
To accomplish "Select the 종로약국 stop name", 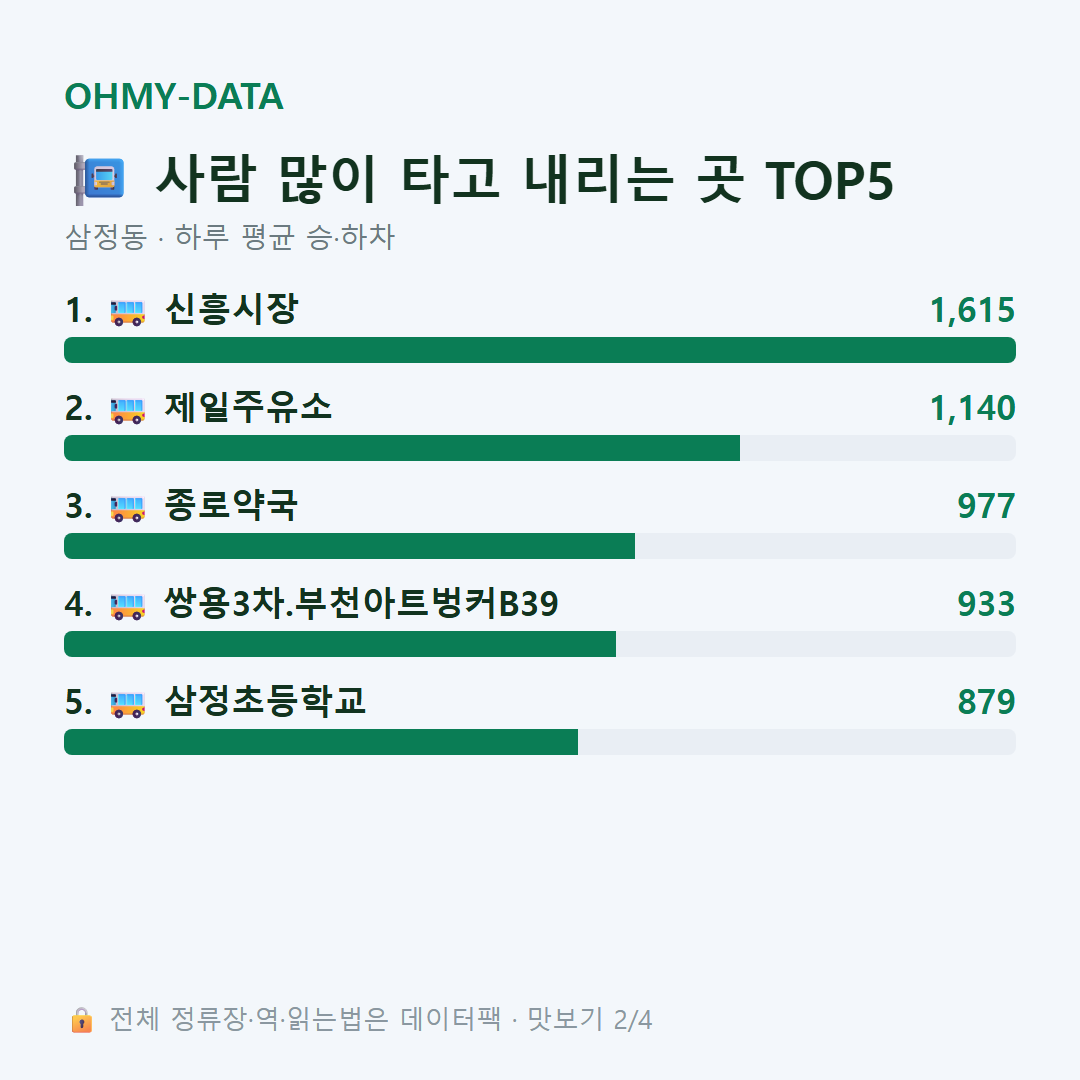I will point(231,505).
